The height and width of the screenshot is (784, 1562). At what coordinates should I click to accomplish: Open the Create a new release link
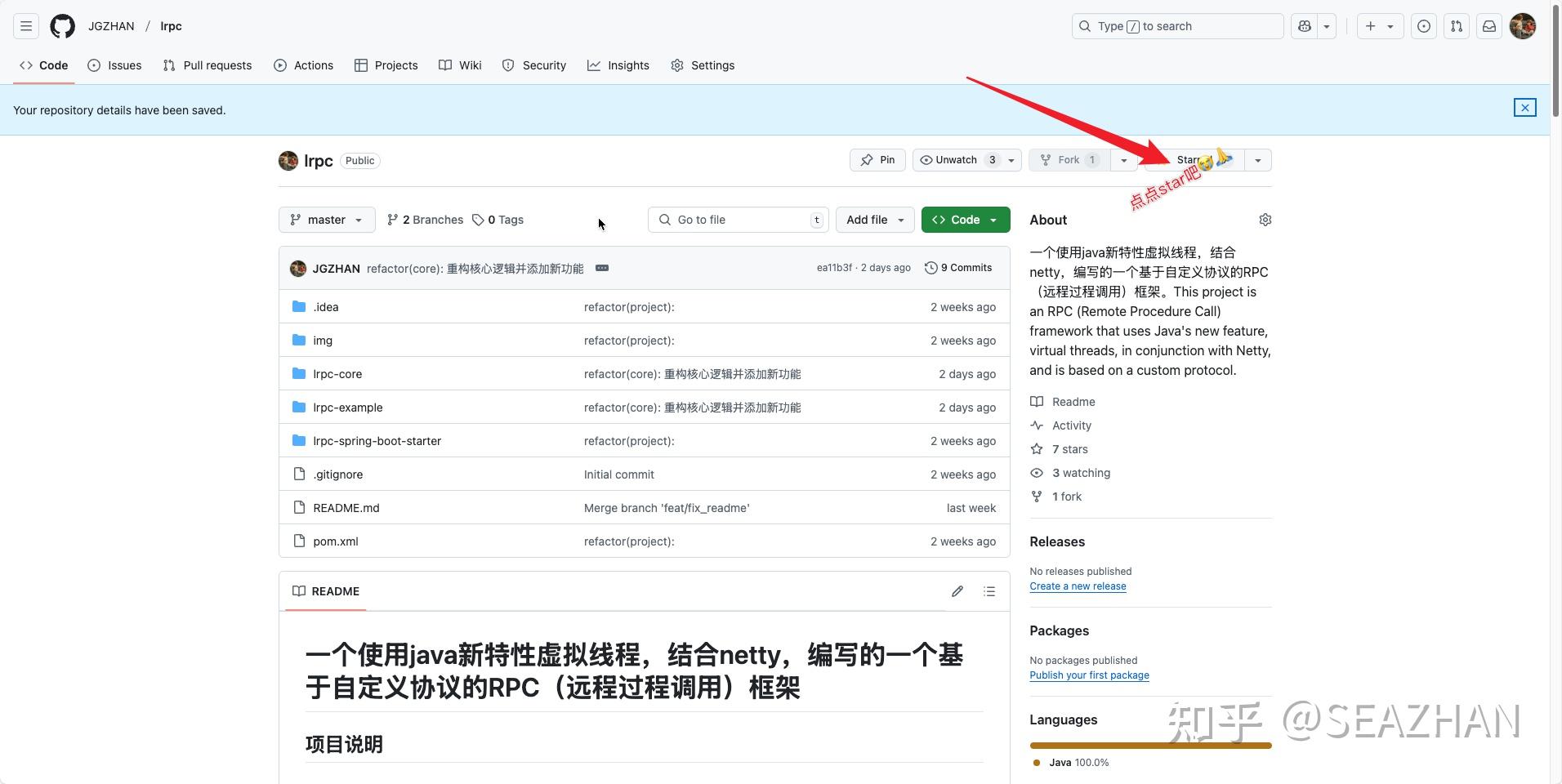(1077, 586)
